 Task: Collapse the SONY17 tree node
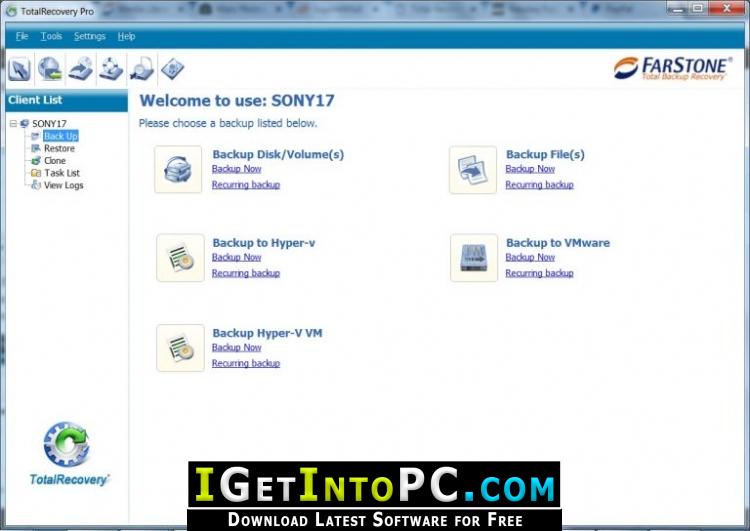[x=13, y=123]
